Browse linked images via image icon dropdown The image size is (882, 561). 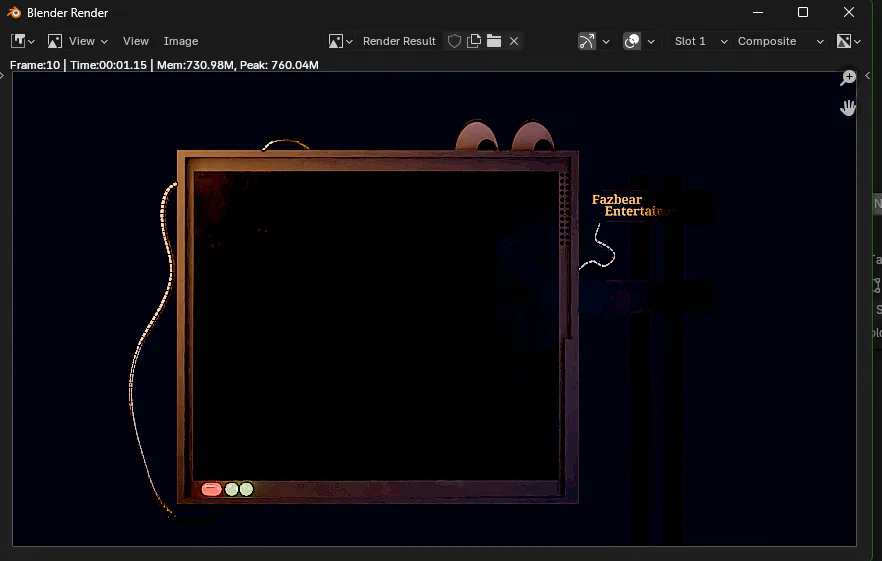click(340, 41)
